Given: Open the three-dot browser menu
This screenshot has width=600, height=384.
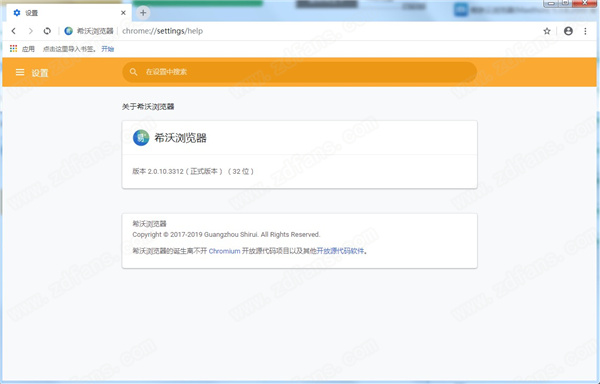Looking at the screenshot, I should click(585, 31).
